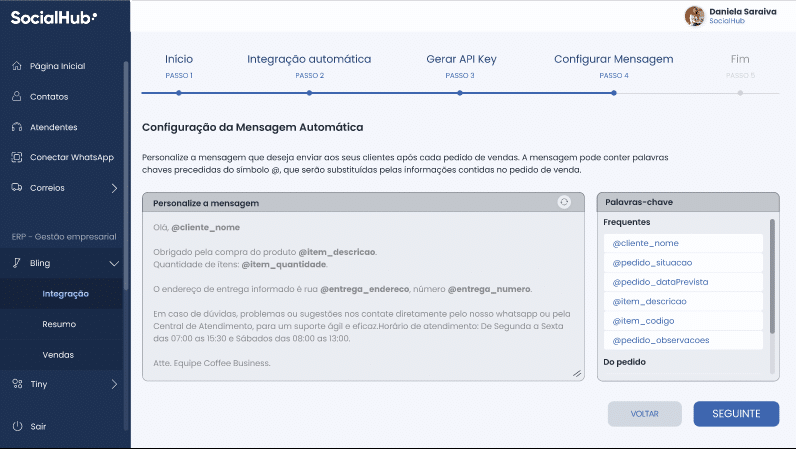Open the Vendas submenu item
This screenshot has height=449, width=796.
click(58, 354)
